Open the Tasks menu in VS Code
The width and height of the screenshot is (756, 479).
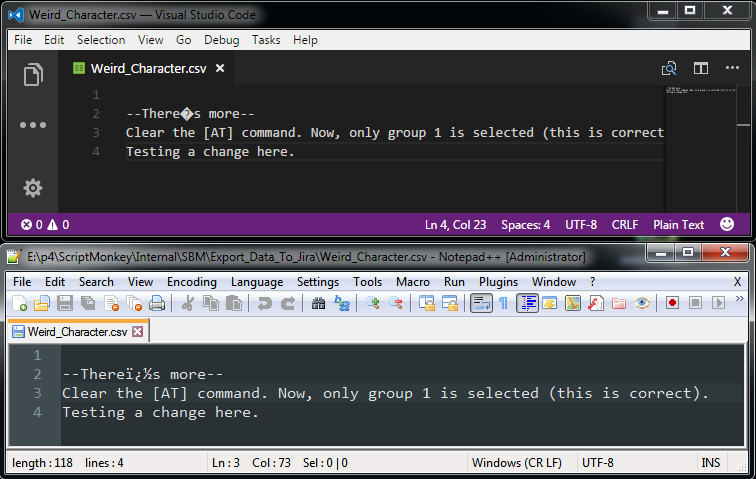pyautogui.click(x=266, y=40)
